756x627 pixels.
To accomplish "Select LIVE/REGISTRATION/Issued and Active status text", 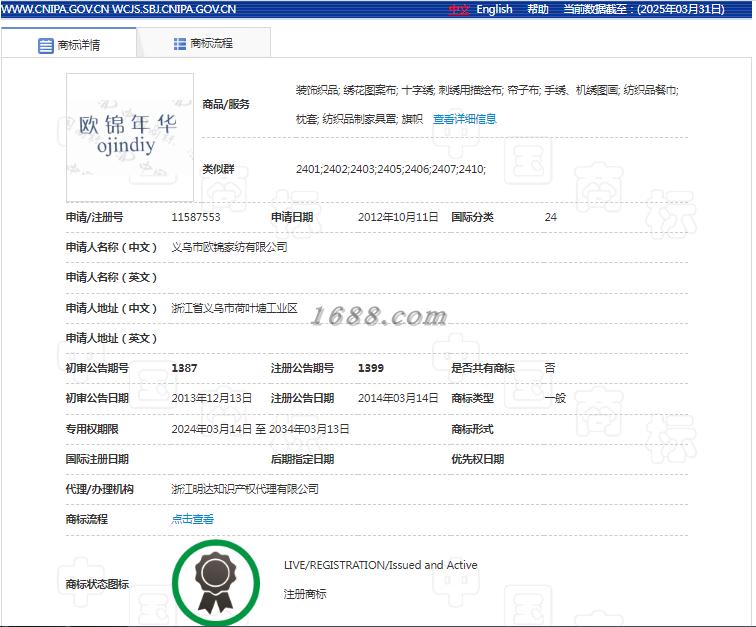I will [x=380, y=565].
